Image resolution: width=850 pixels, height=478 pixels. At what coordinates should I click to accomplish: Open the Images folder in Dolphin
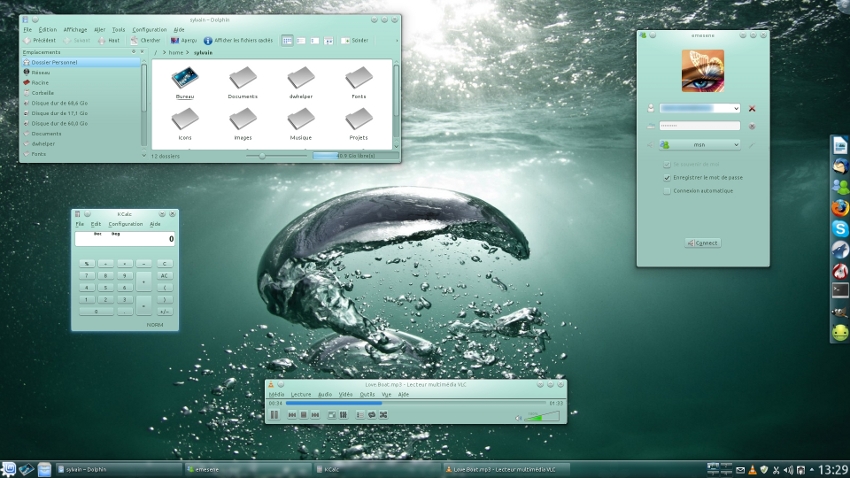coord(242,124)
